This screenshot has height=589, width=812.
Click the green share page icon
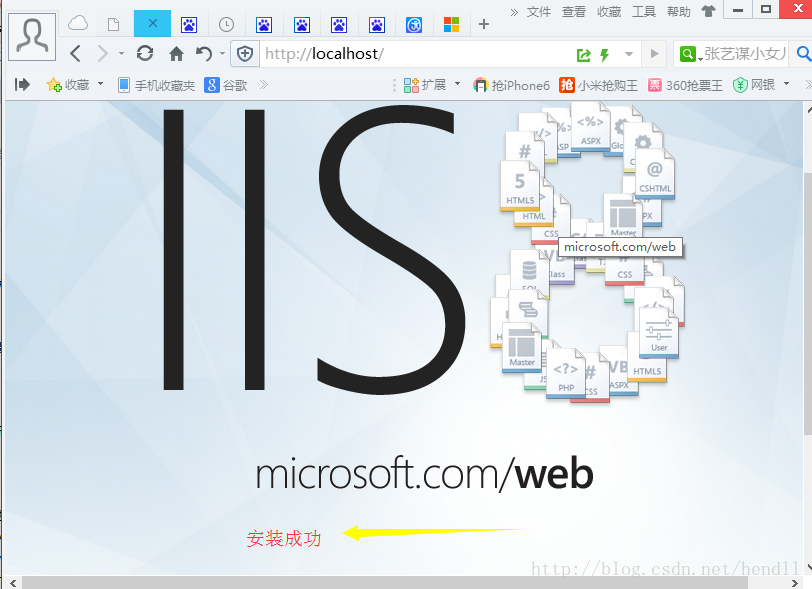coord(584,54)
